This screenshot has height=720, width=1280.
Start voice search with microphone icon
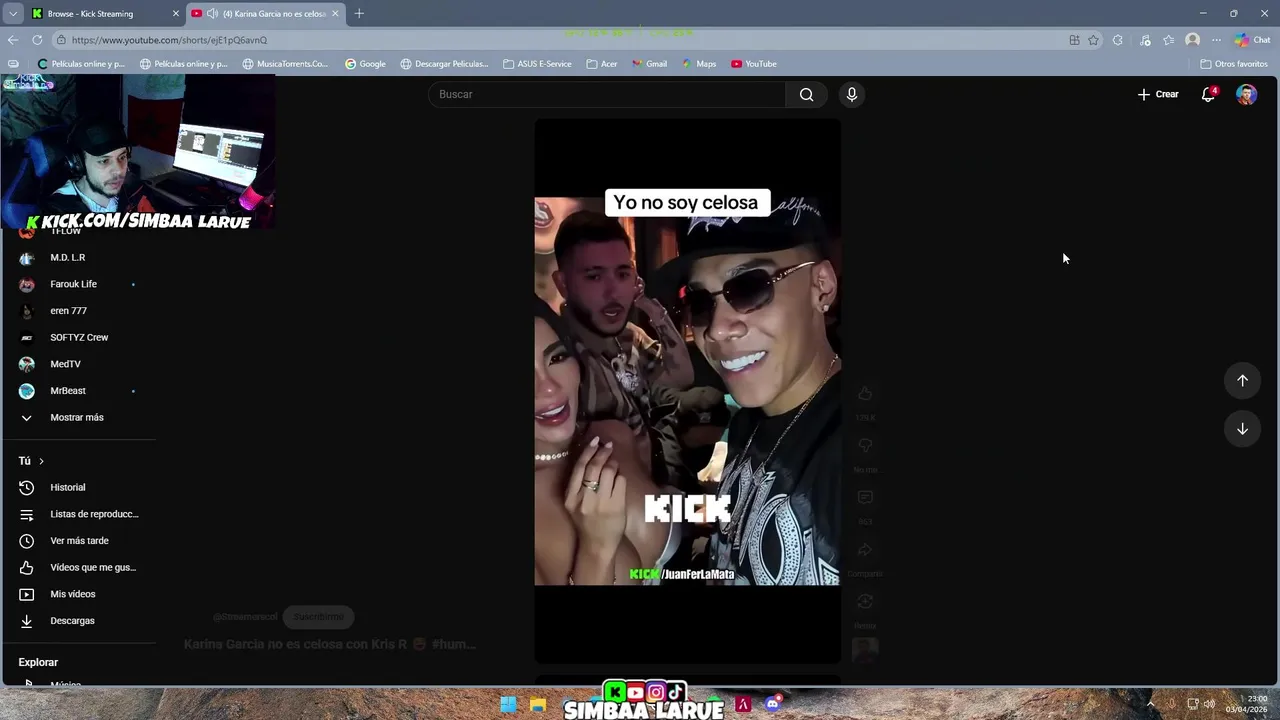click(x=852, y=94)
